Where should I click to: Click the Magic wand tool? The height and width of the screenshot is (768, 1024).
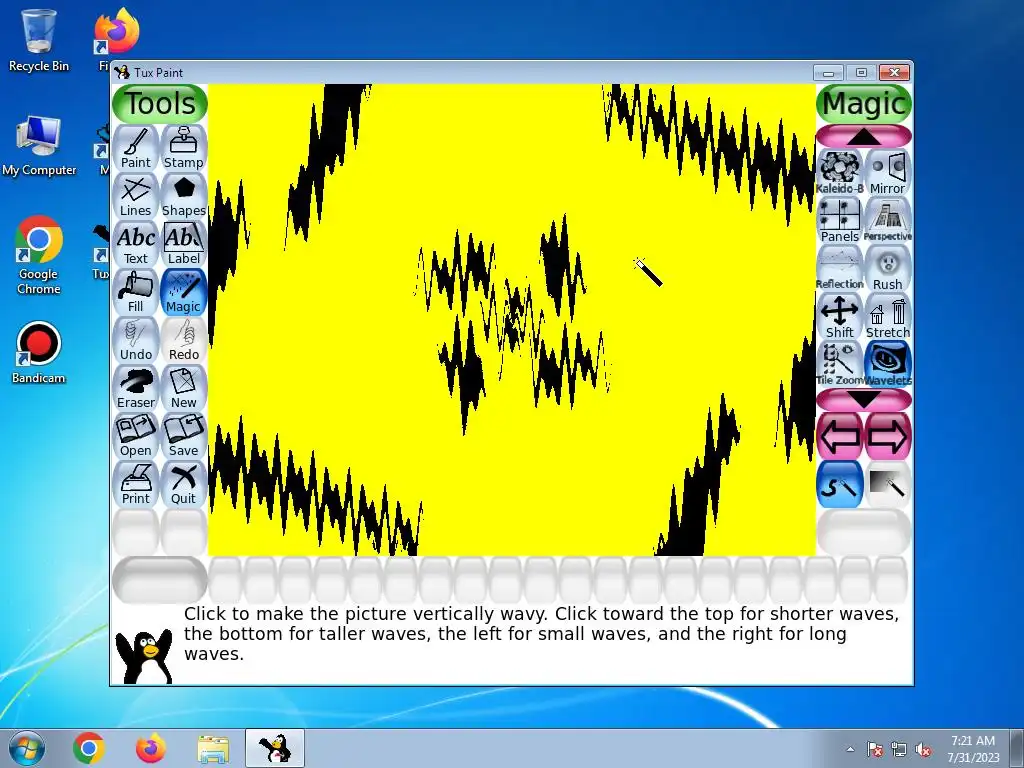point(184,292)
